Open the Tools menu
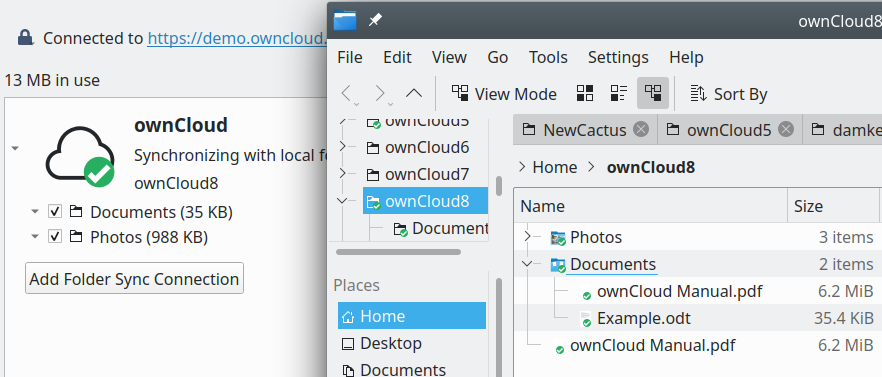882x377 pixels. (548, 57)
